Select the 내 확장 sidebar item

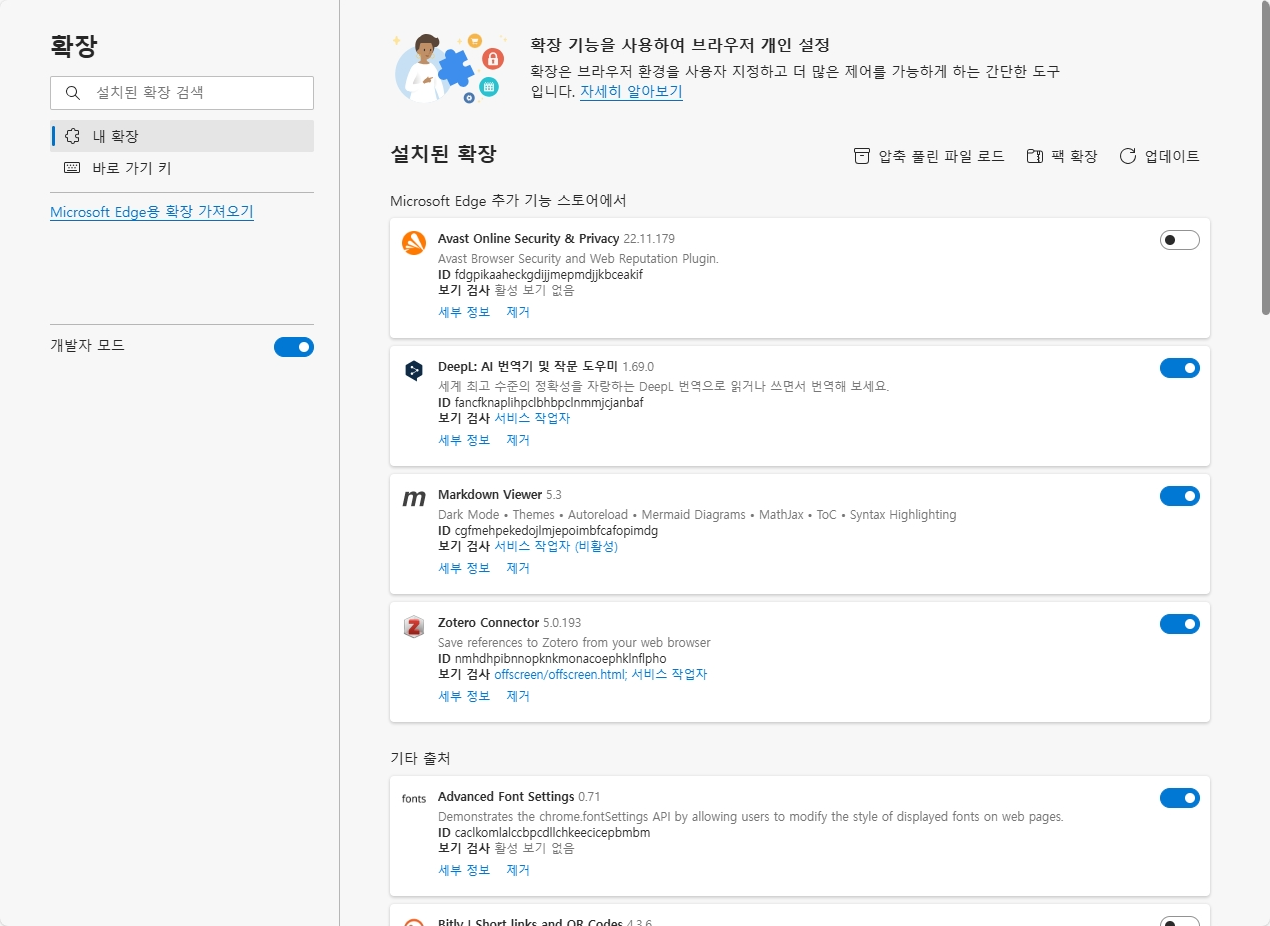[x=182, y=136]
